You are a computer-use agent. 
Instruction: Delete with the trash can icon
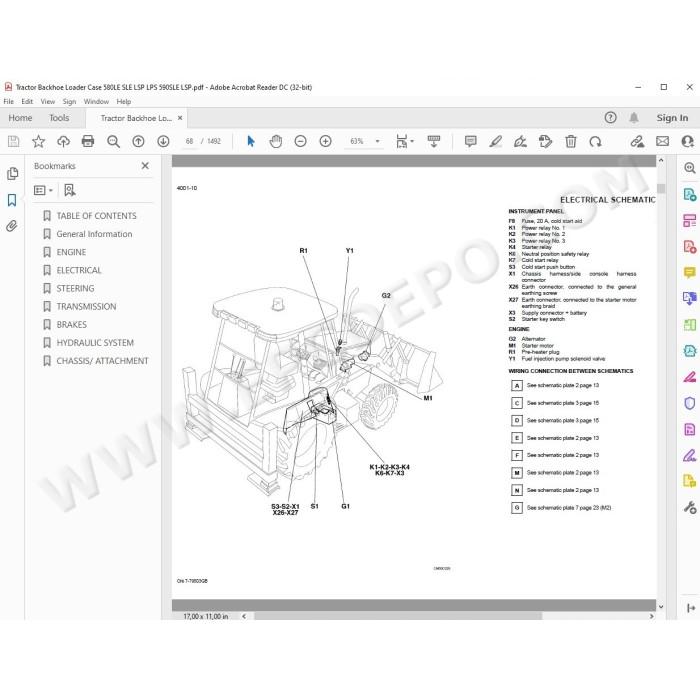click(571, 142)
